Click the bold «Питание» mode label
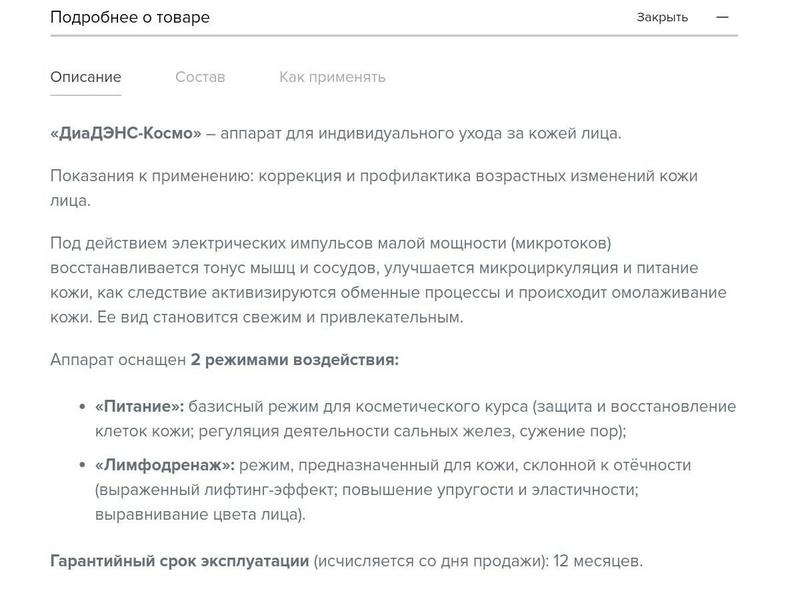Viewport: 800px width, 591px height. click(x=139, y=407)
